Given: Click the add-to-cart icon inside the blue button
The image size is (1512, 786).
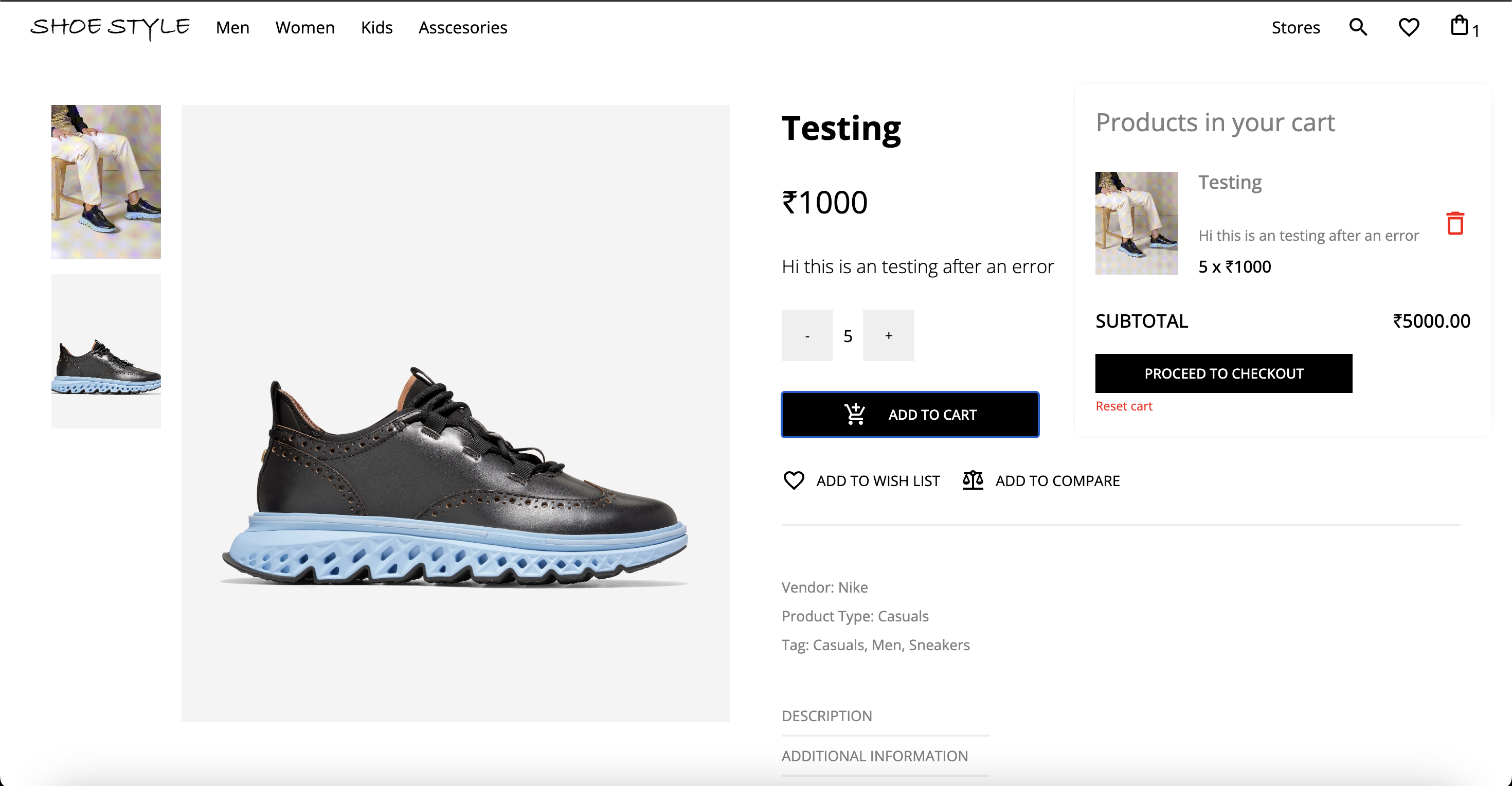Looking at the screenshot, I should (x=855, y=414).
